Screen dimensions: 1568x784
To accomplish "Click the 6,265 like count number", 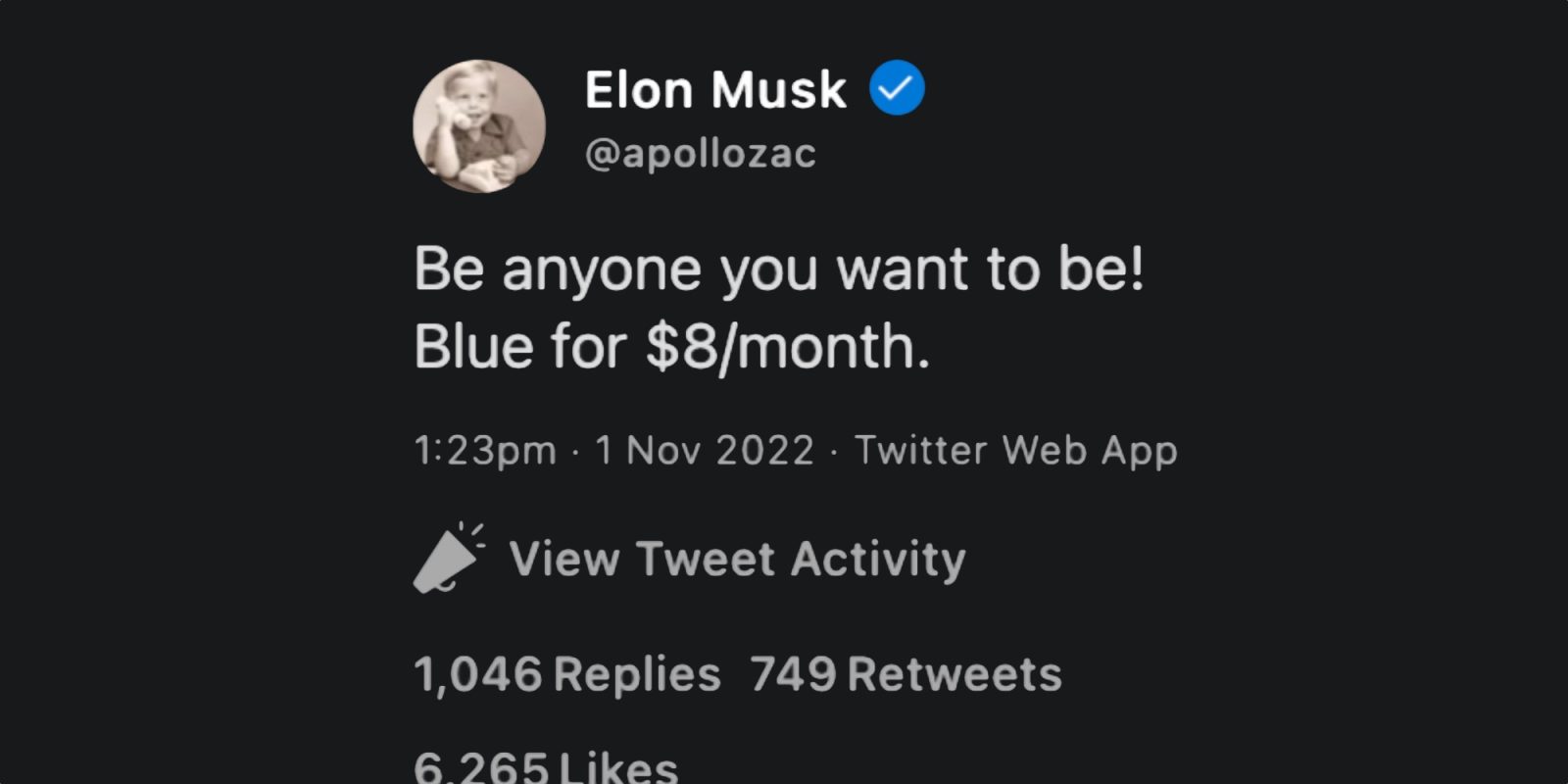I will [480, 767].
